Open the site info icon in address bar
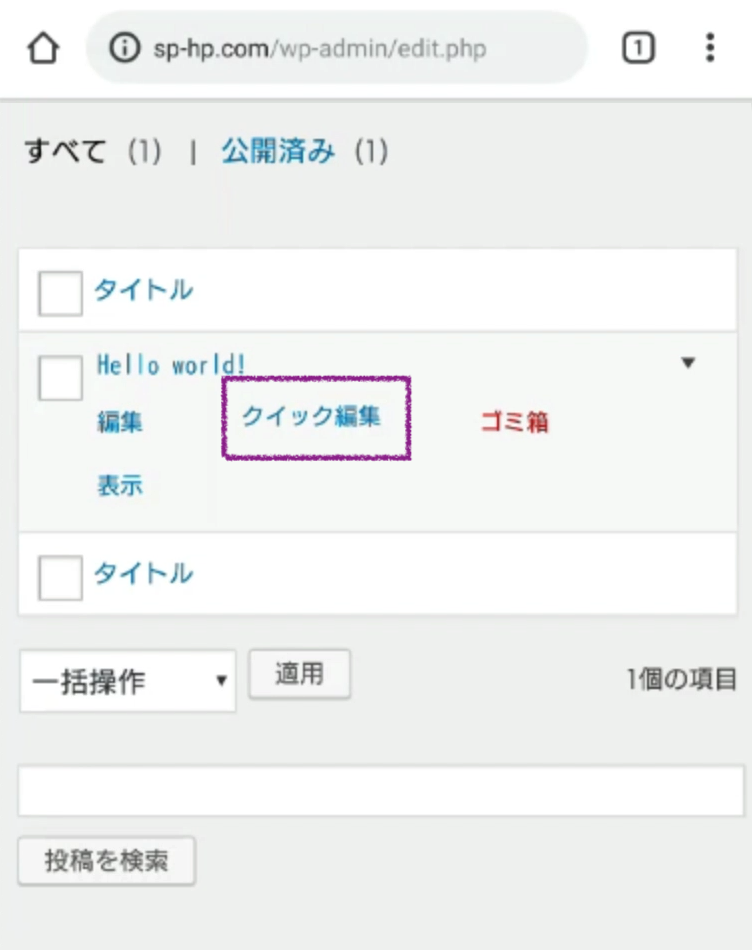This screenshot has height=950, width=752. pos(124,48)
